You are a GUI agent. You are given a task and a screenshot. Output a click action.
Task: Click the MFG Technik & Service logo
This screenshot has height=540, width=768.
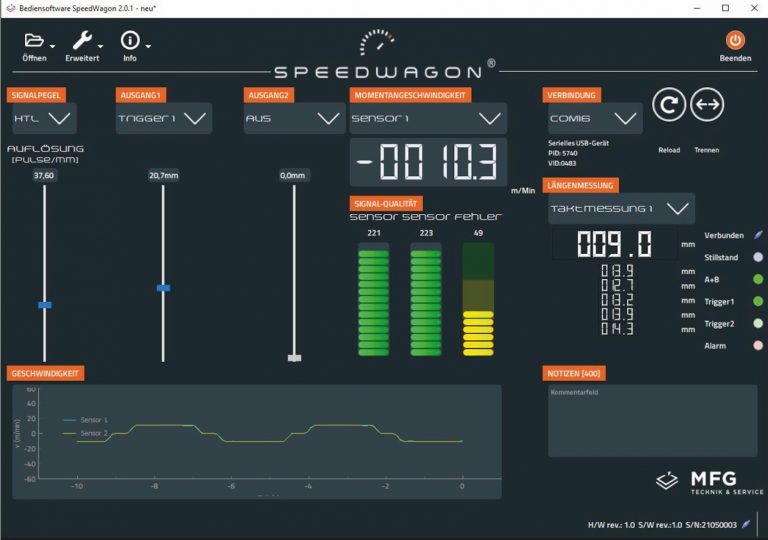coord(709,481)
